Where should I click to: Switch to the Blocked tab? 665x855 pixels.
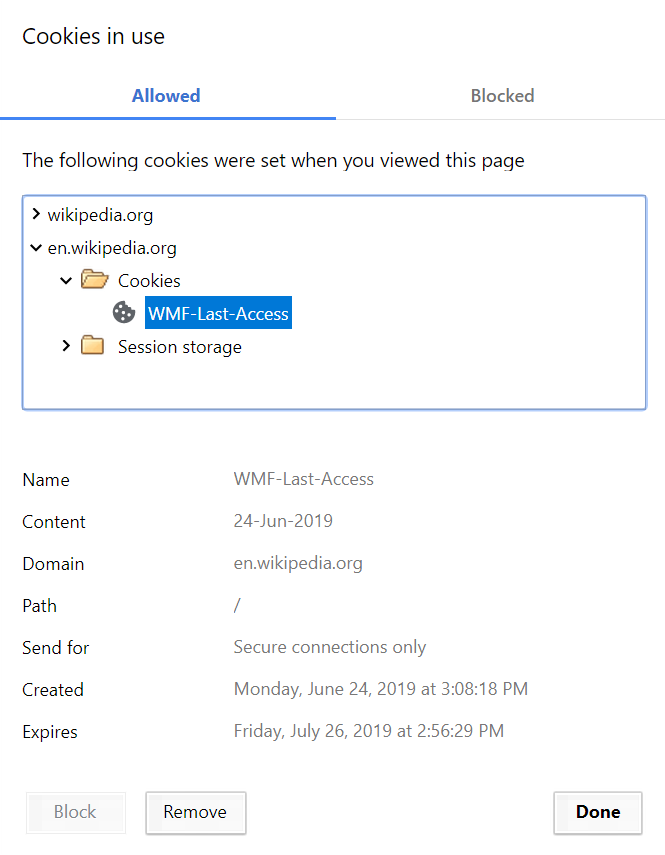[x=502, y=96]
